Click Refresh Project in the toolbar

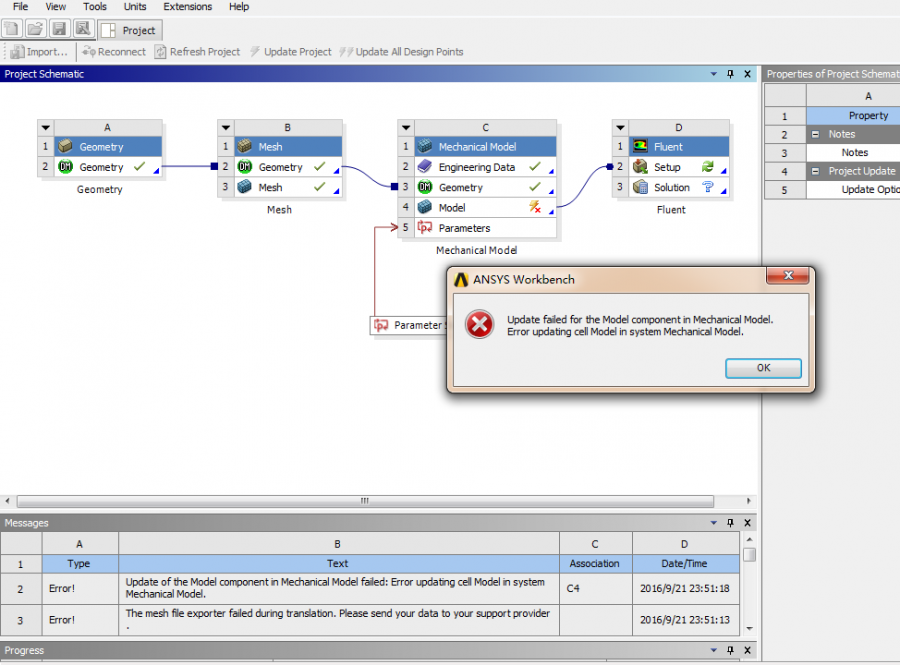pyautogui.click(x=197, y=52)
